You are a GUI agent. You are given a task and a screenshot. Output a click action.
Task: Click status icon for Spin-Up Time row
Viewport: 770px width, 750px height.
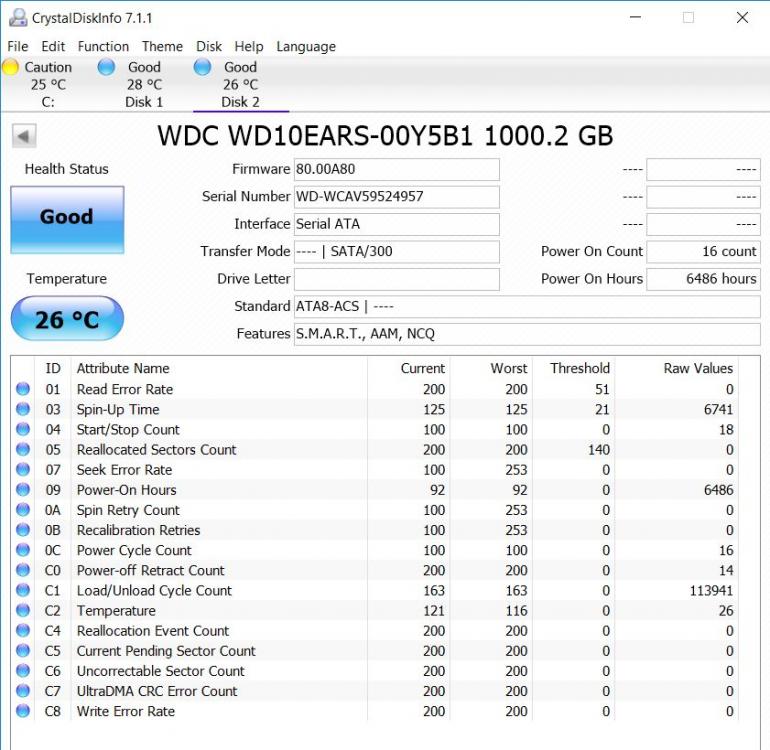pos(23,409)
